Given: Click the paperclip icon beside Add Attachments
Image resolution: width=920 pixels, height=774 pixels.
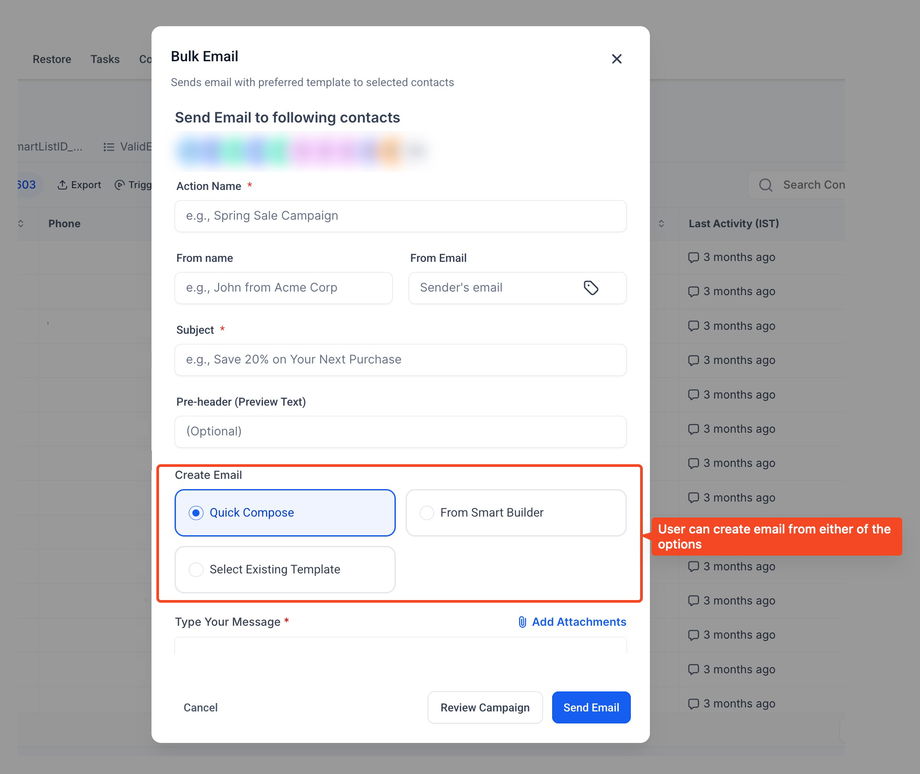Looking at the screenshot, I should (x=522, y=622).
